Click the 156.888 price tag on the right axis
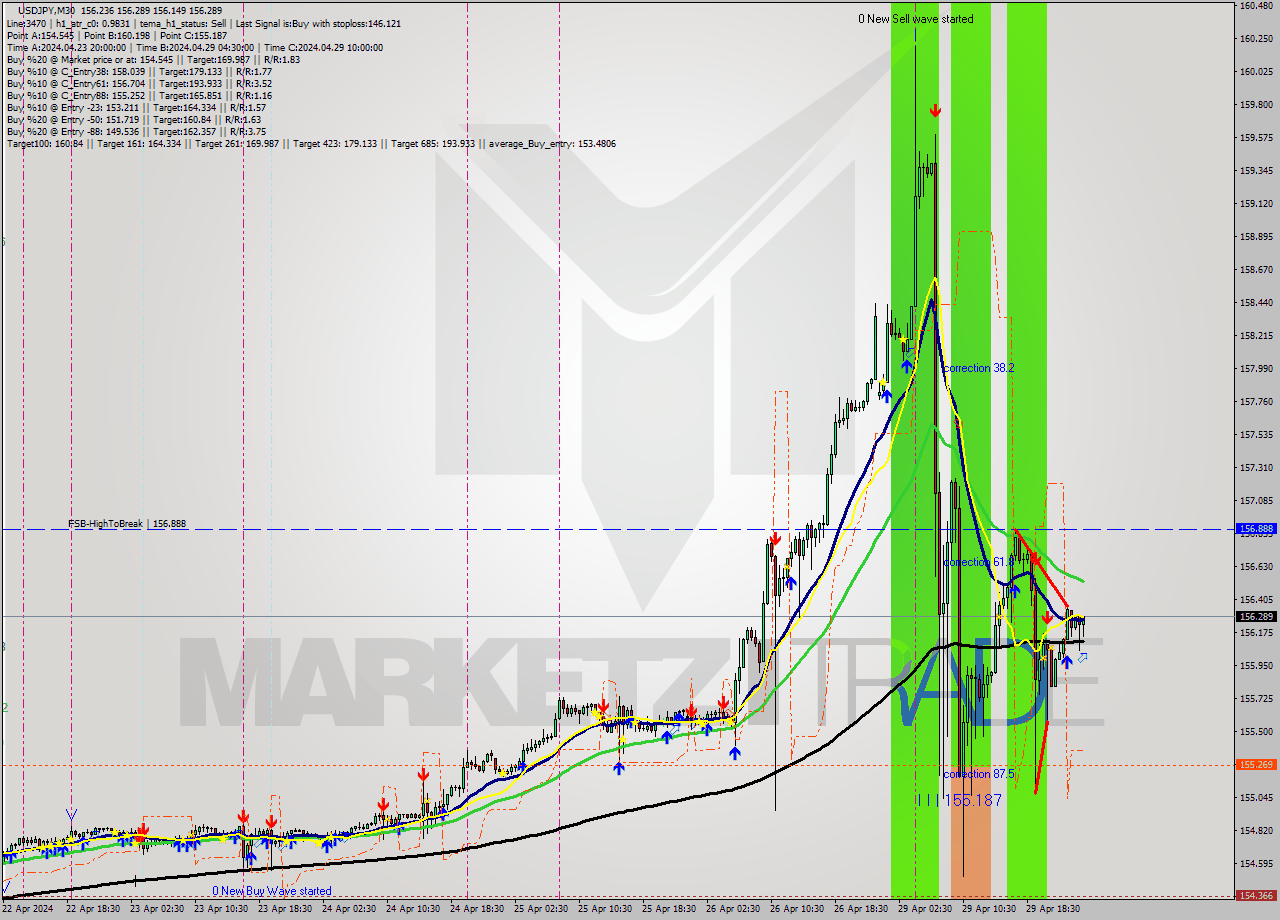 tap(1256, 528)
